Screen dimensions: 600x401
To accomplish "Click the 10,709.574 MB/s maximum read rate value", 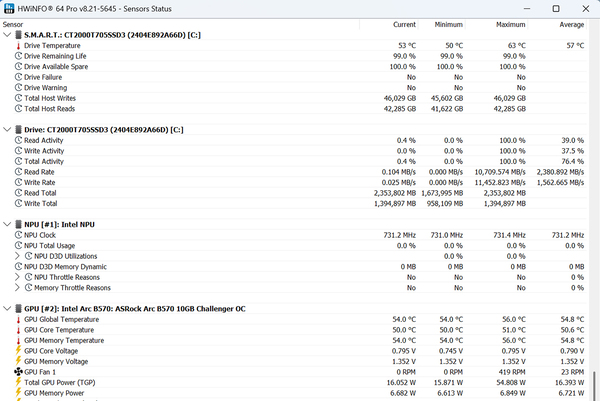I will pyautogui.click(x=500, y=172).
